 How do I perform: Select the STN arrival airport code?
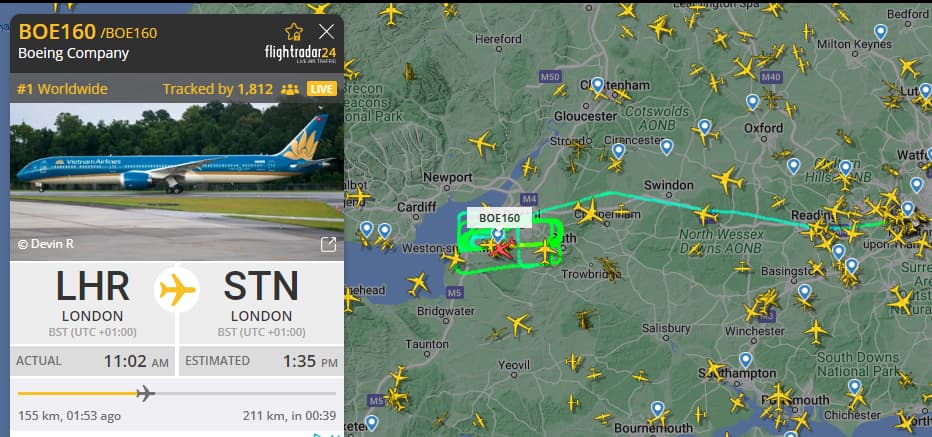click(x=261, y=286)
